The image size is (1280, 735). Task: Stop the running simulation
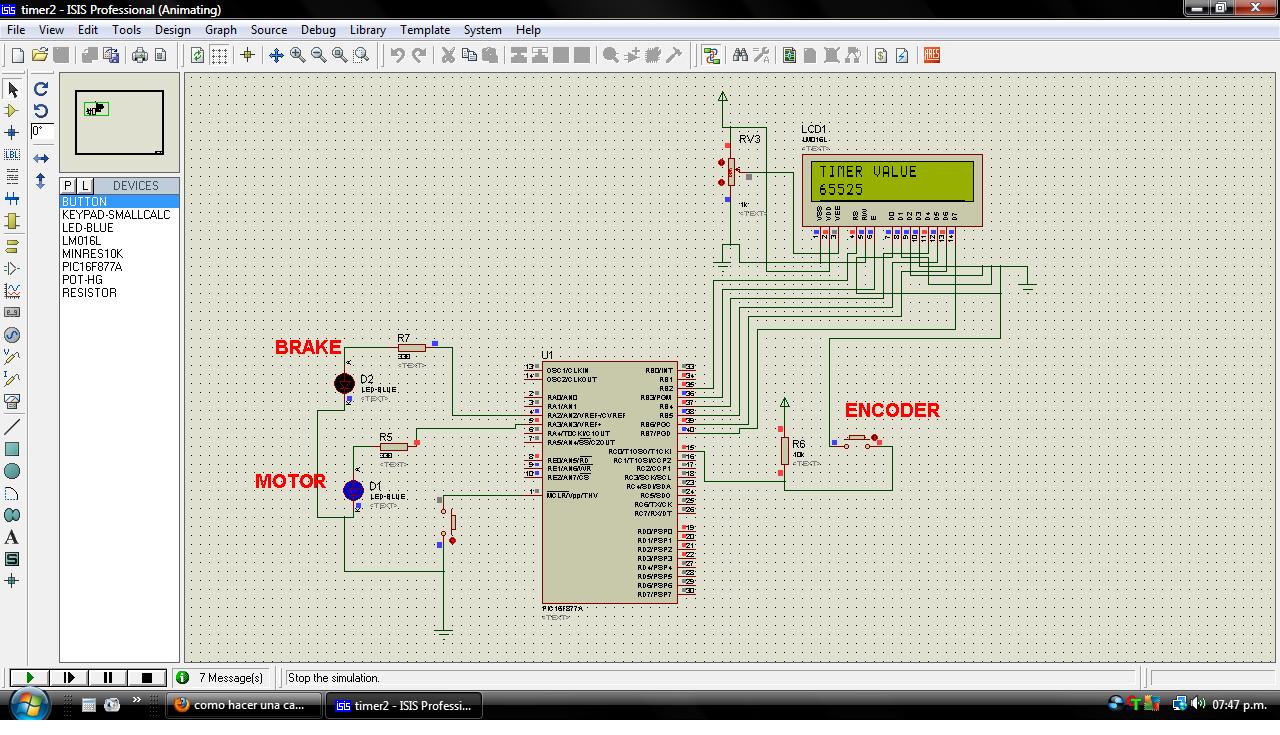click(146, 677)
